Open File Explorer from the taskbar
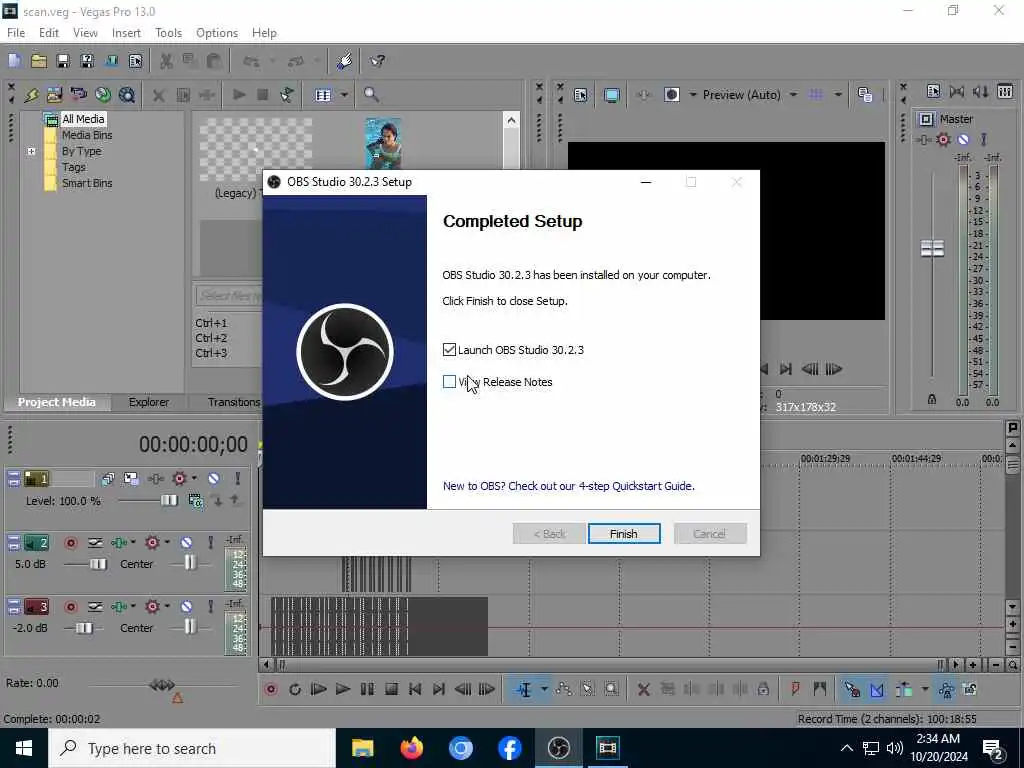This screenshot has height=768, width=1024. (362, 748)
